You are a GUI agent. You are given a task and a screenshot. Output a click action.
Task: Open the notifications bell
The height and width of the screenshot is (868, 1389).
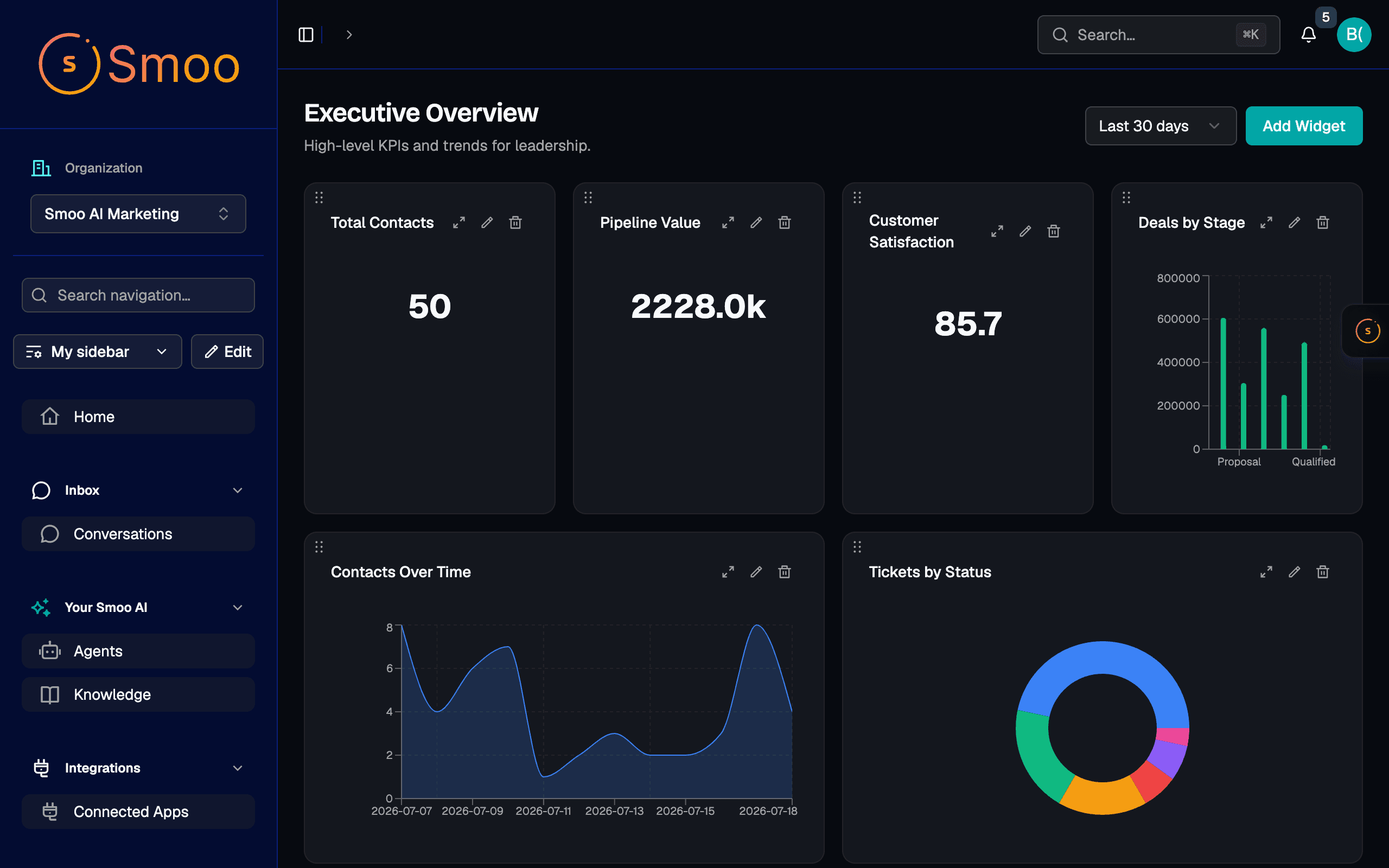[x=1308, y=35]
